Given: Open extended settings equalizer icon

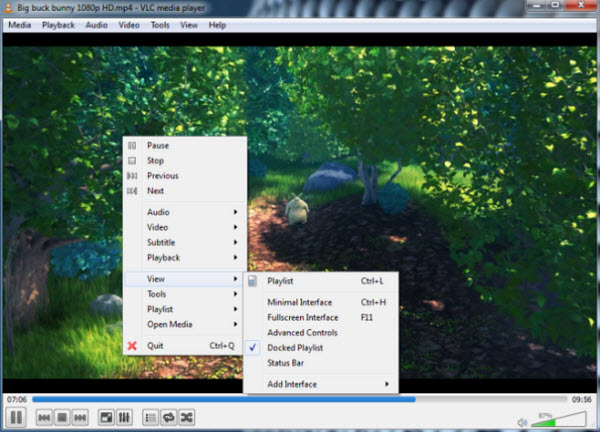Looking at the screenshot, I should coord(123,417).
